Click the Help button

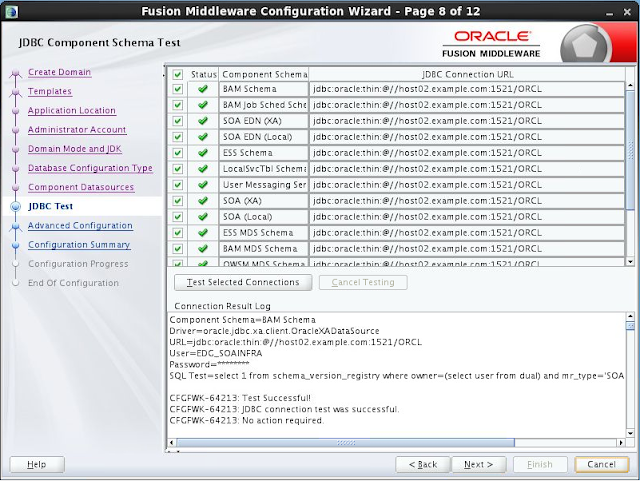(37, 465)
